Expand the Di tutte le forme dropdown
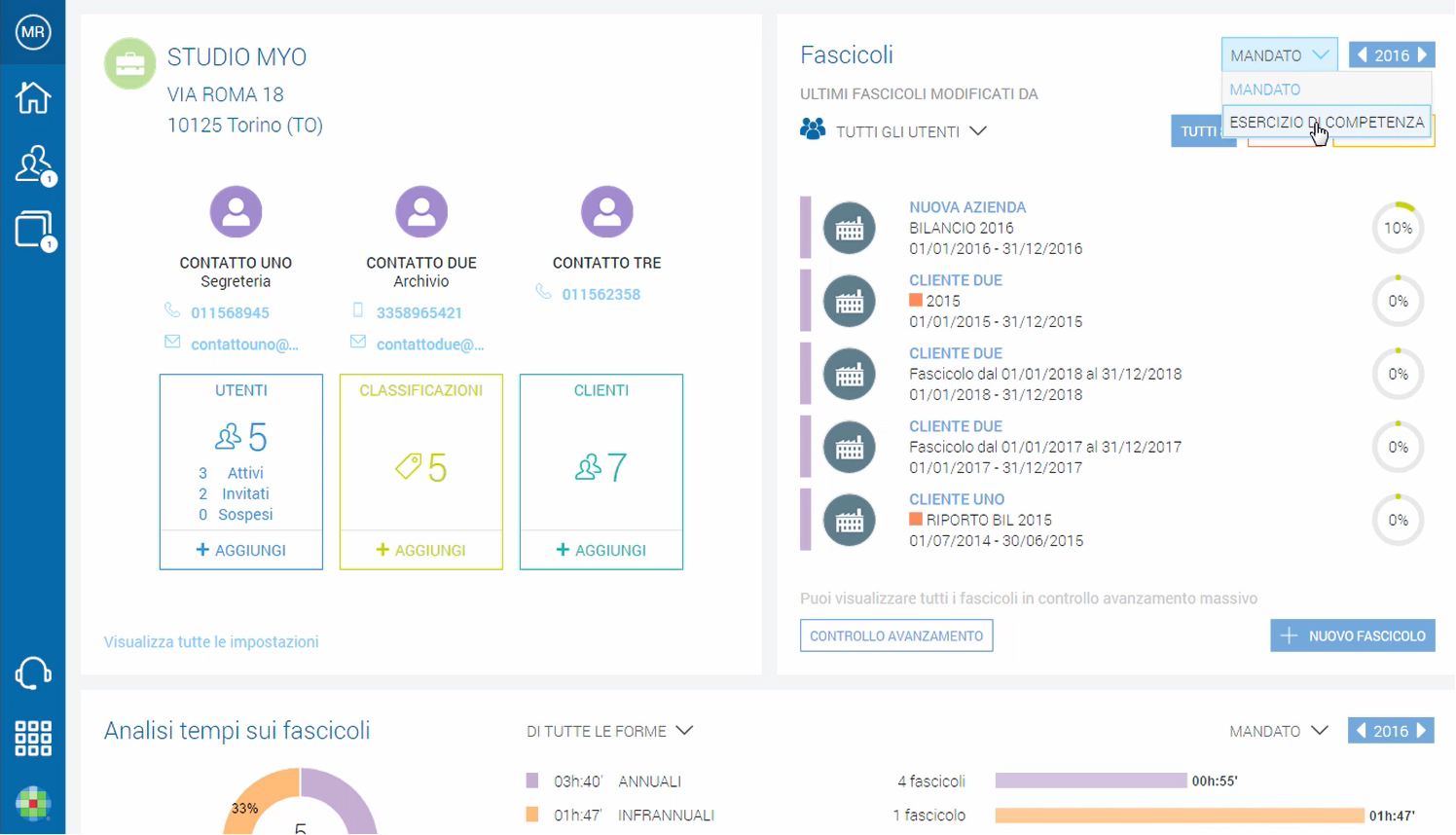Screen dimensions: 1456x835 click(x=609, y=731)
